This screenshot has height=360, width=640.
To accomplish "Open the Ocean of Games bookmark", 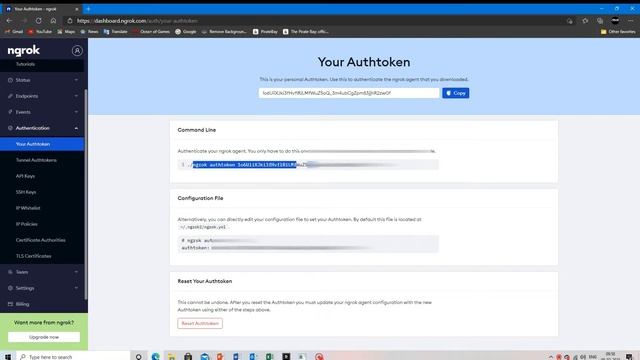I will [x=151, y=31].
